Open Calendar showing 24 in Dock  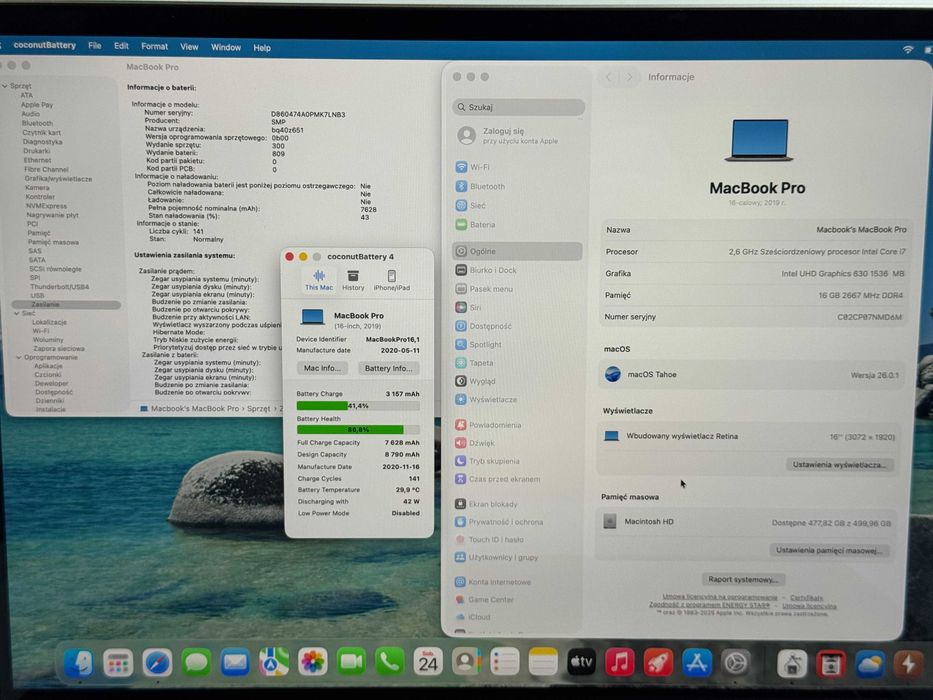point(428,662)
